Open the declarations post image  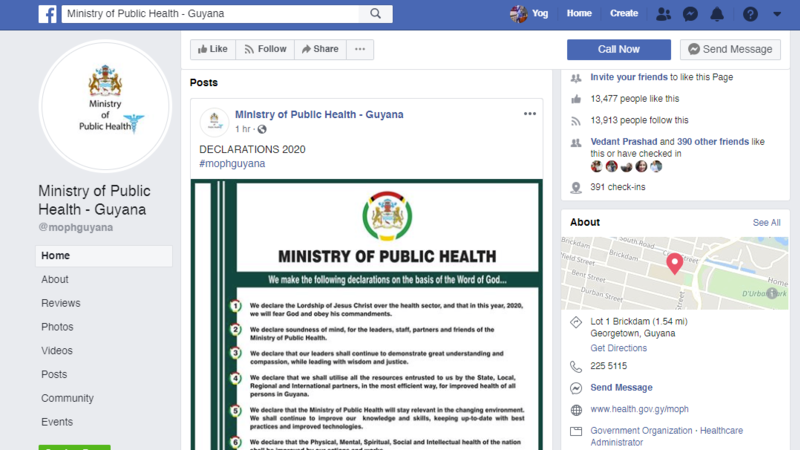(x=367, y=314)
